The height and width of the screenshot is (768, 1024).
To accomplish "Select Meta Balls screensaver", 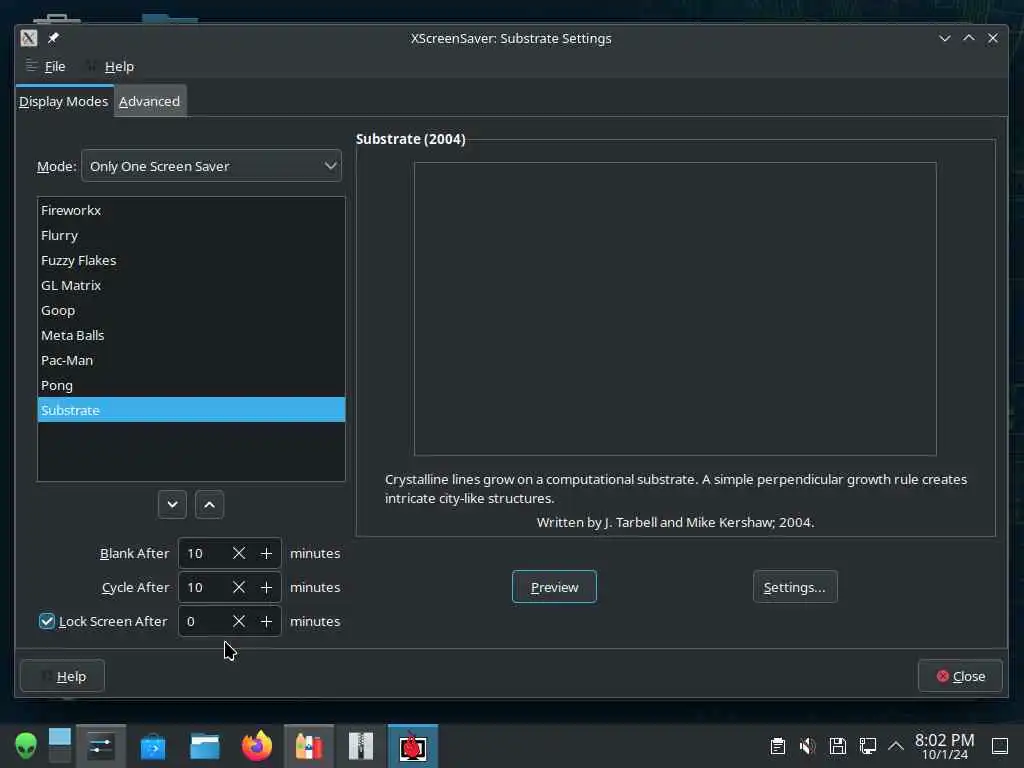I will [x=191, y=335].
